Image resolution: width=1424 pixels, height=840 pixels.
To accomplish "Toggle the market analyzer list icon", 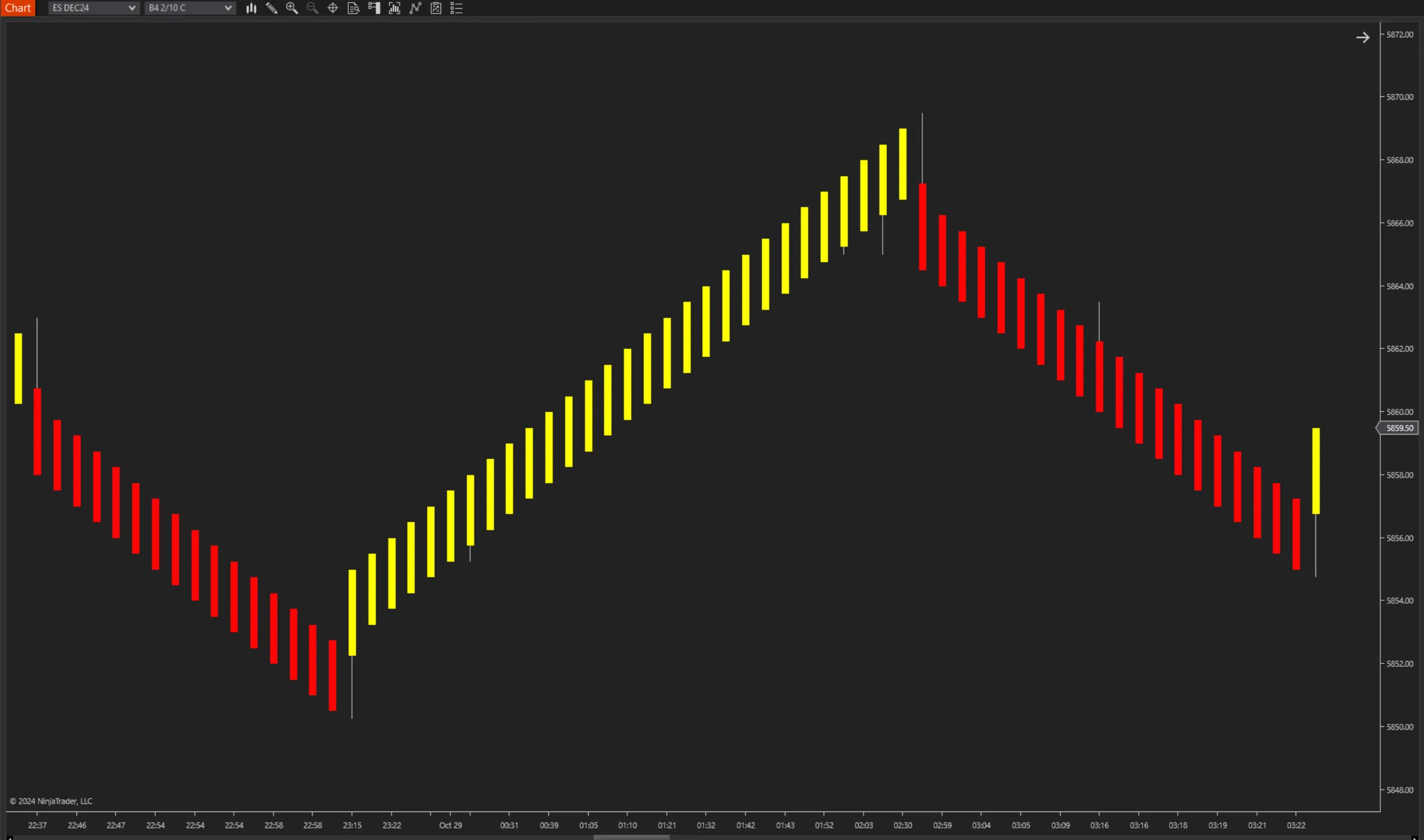I will (457, 8).
